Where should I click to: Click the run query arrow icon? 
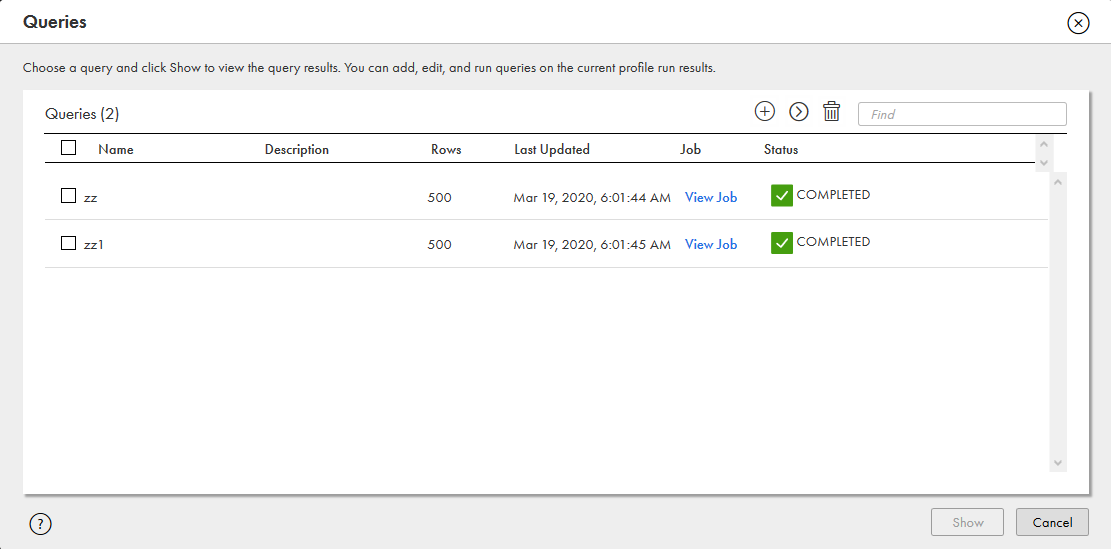click(798, 112)
